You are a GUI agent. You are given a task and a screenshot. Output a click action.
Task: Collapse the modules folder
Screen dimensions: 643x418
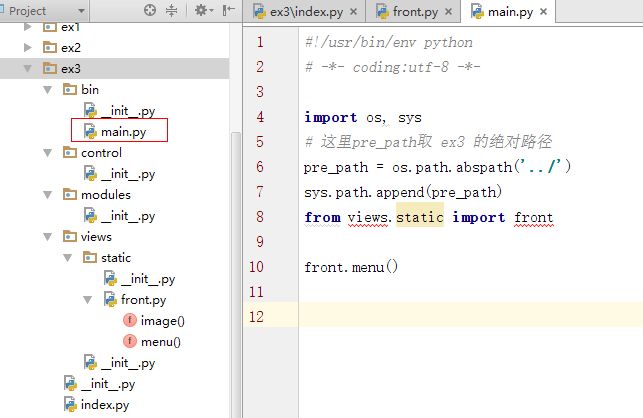click(x=48, y=194)
